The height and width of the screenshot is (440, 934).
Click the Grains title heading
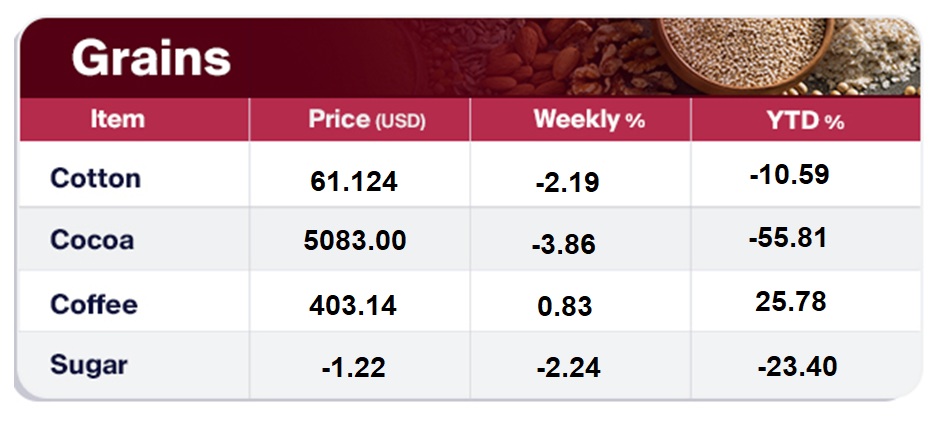pos(151,59)
